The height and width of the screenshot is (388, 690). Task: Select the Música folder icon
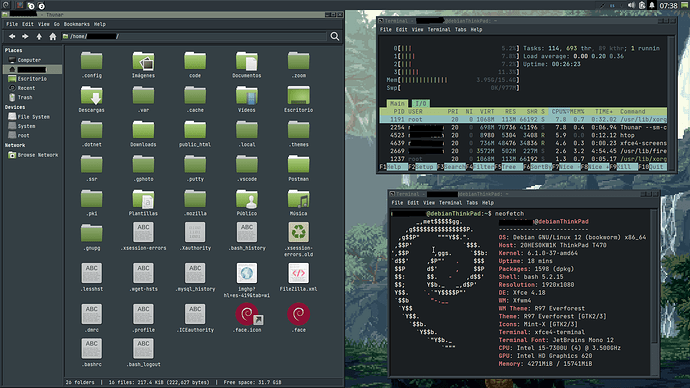298,199
